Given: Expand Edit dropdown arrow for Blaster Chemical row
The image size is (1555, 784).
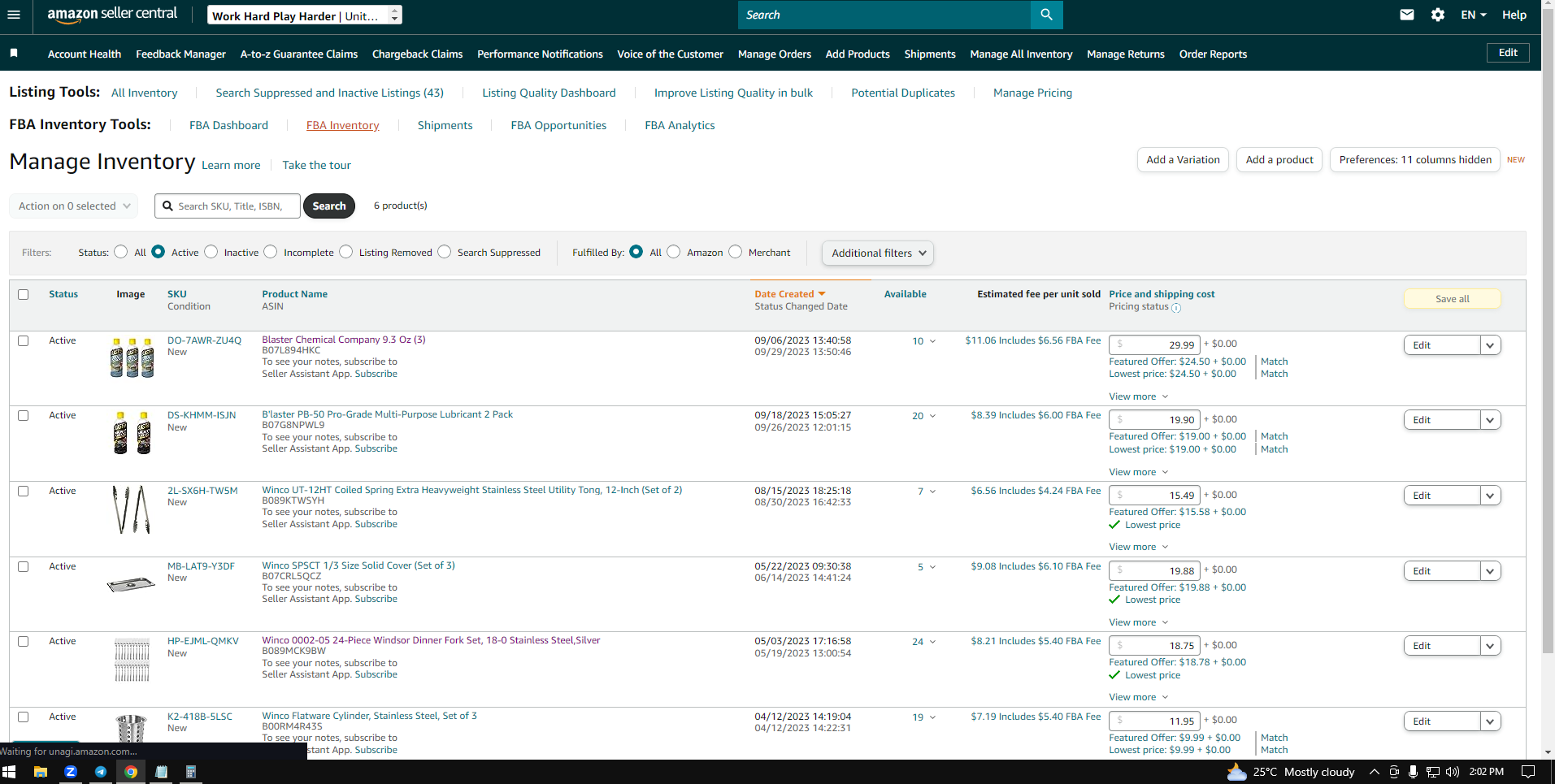Looking at the screenshot, I should coord(1490,345).
